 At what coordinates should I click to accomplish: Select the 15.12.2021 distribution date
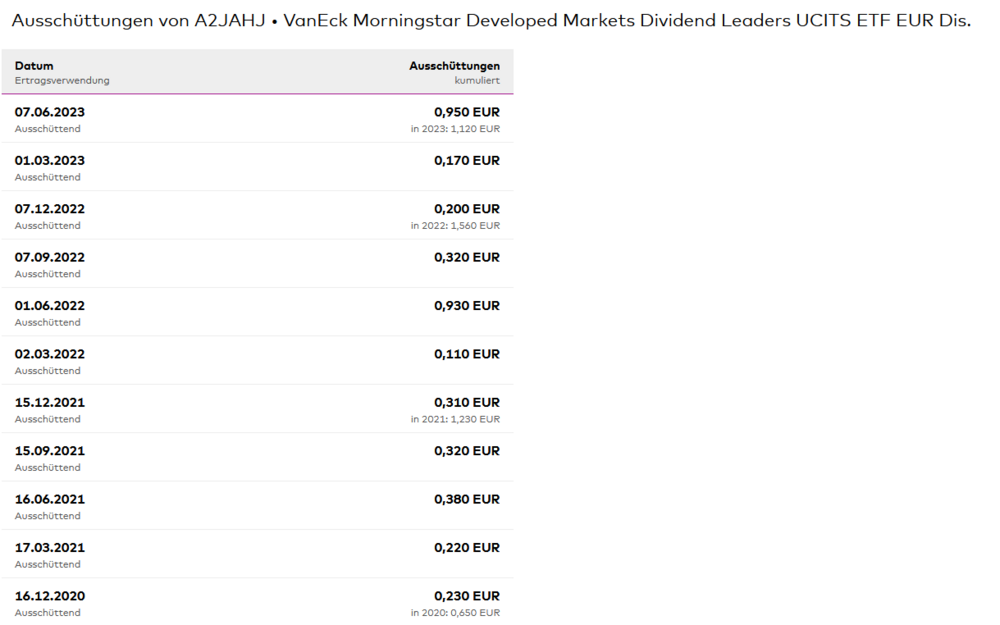tap(50, 403)
